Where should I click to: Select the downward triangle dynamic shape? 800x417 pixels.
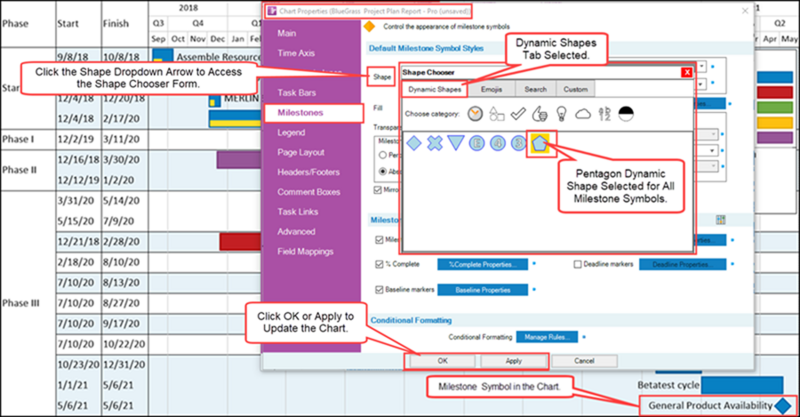tap(456, 143)
